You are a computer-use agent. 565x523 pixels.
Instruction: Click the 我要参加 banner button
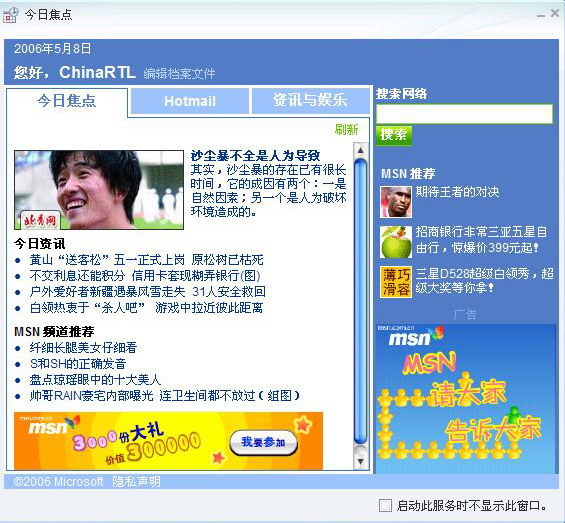[263, 442]
